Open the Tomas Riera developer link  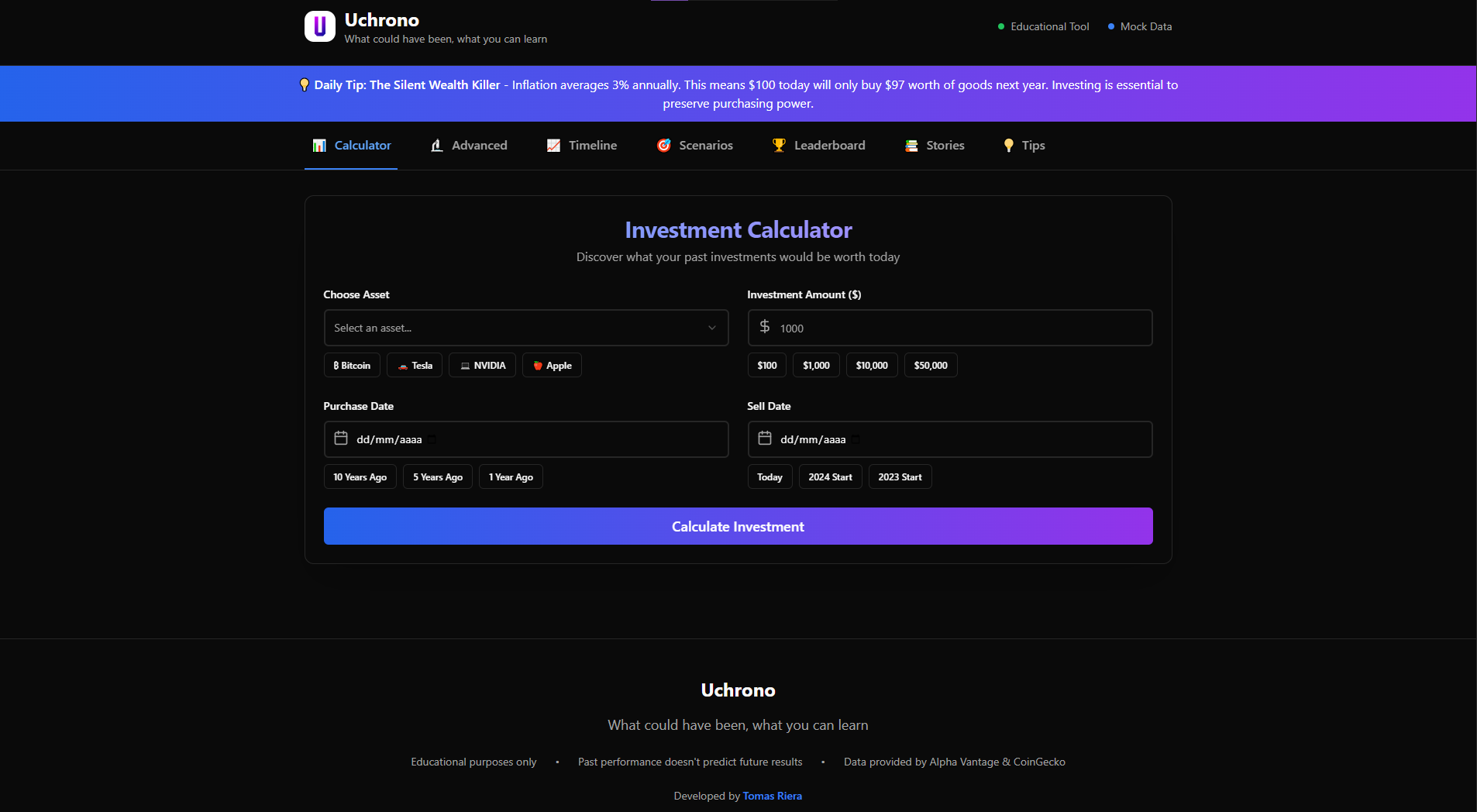772,796
